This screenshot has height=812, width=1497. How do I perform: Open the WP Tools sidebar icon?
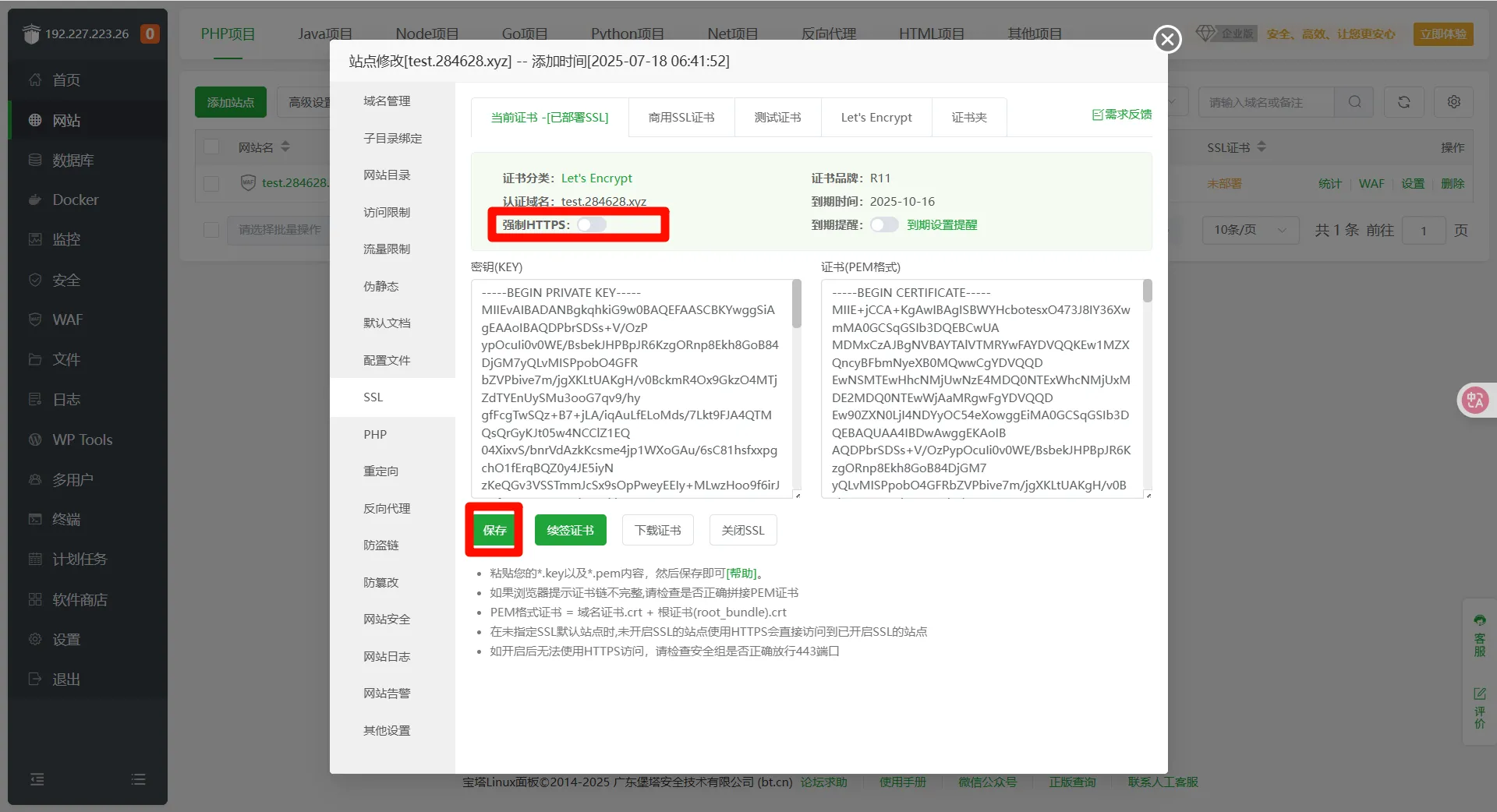point(35,440)
